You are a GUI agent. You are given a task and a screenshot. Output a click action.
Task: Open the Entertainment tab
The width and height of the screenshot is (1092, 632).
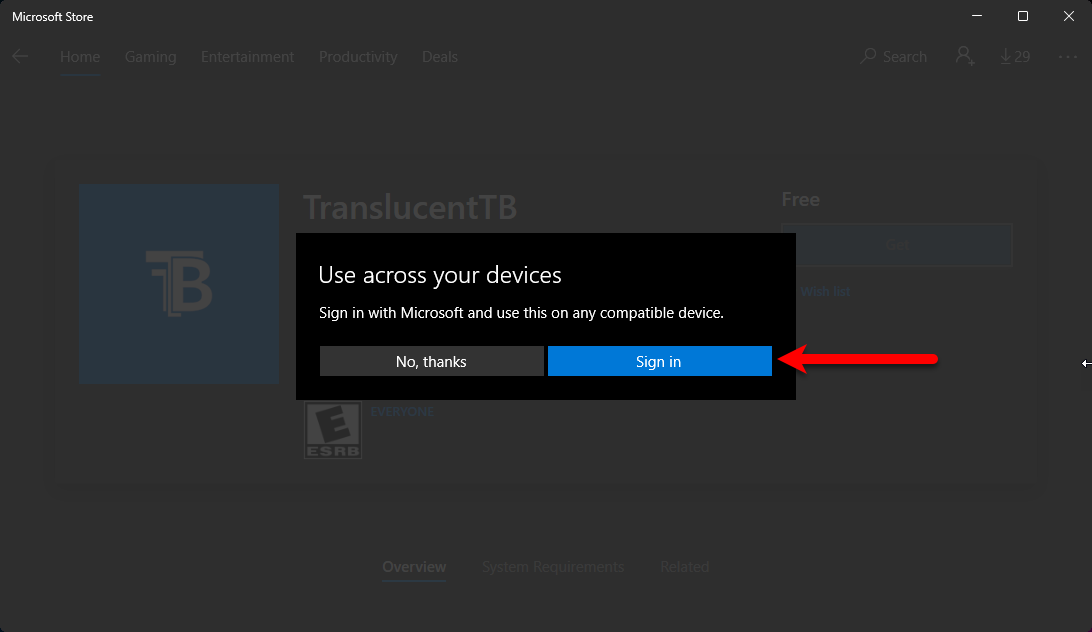pos(247,56)
